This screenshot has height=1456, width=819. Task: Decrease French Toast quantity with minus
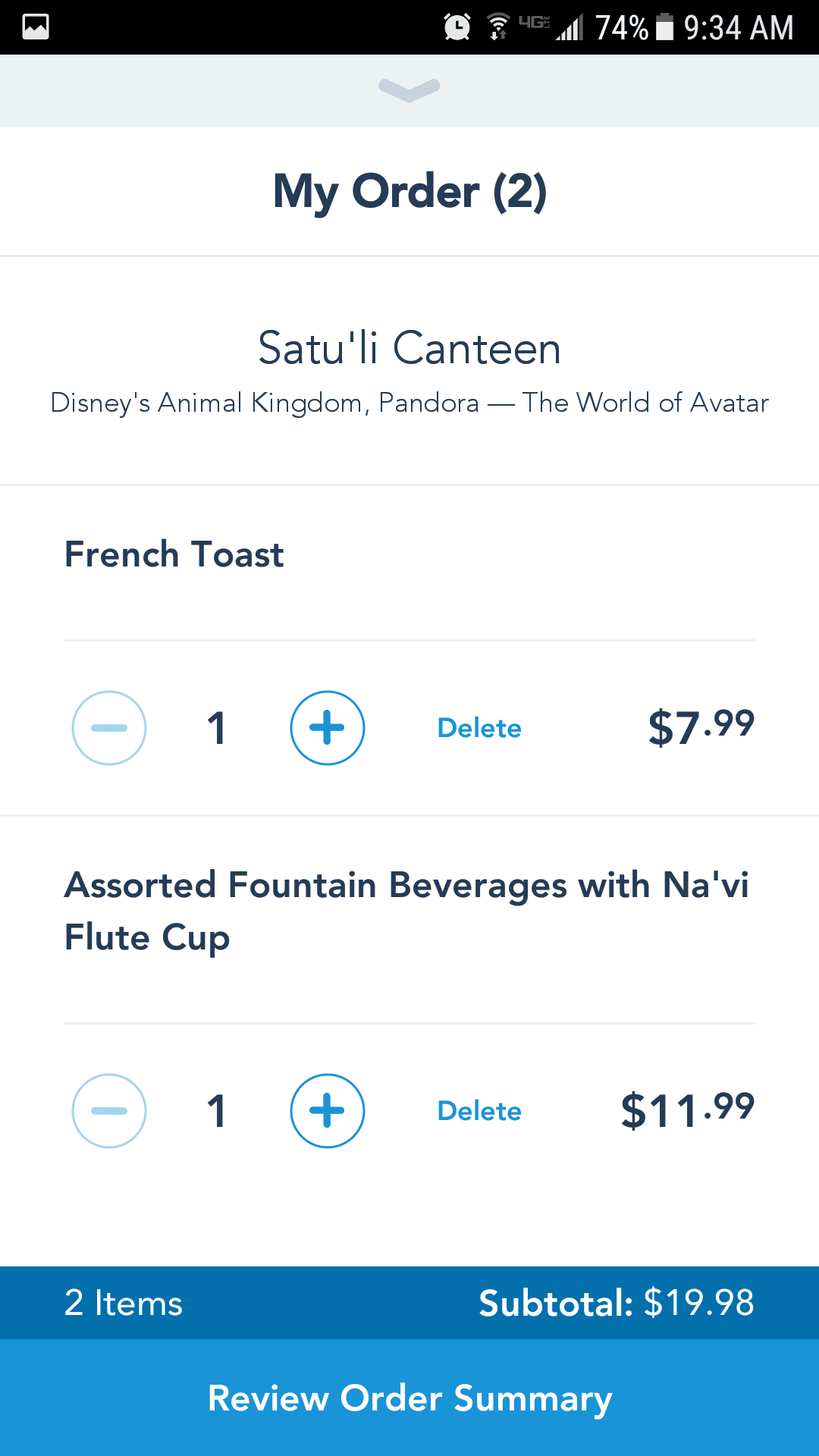pos(109,728)
